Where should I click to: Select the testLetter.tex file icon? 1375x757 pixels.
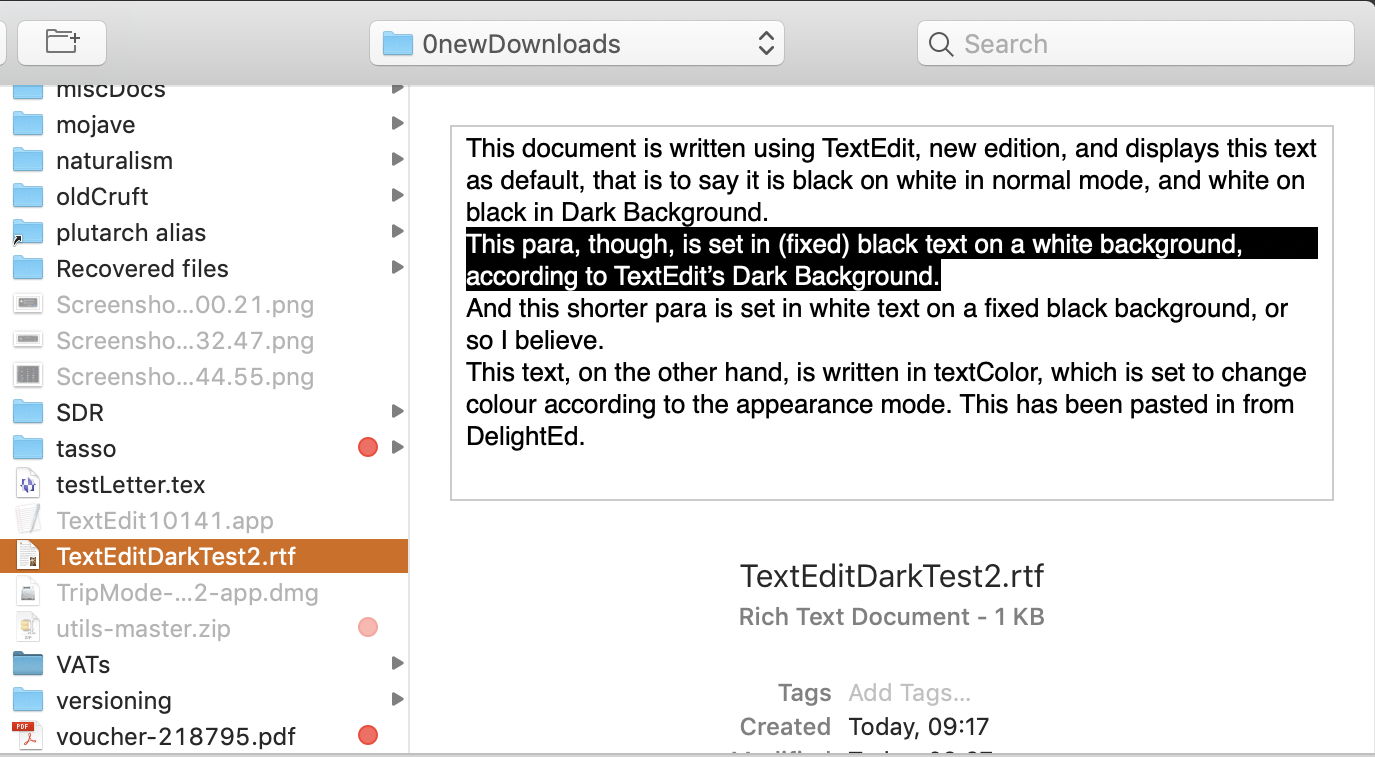[28, 485]
